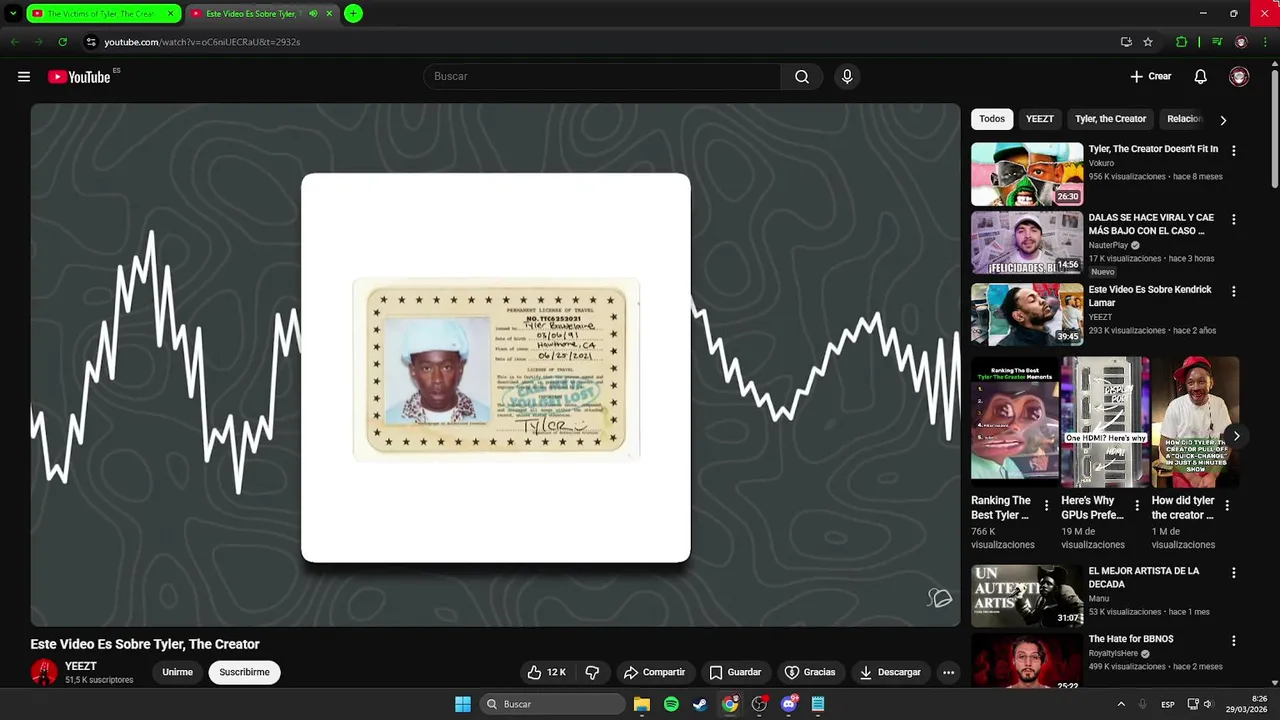Image resolution: width=1280 pixels, height=720 pixels.
Task: Open more video actions ellipsis
Action: click(x=948, y=672)
